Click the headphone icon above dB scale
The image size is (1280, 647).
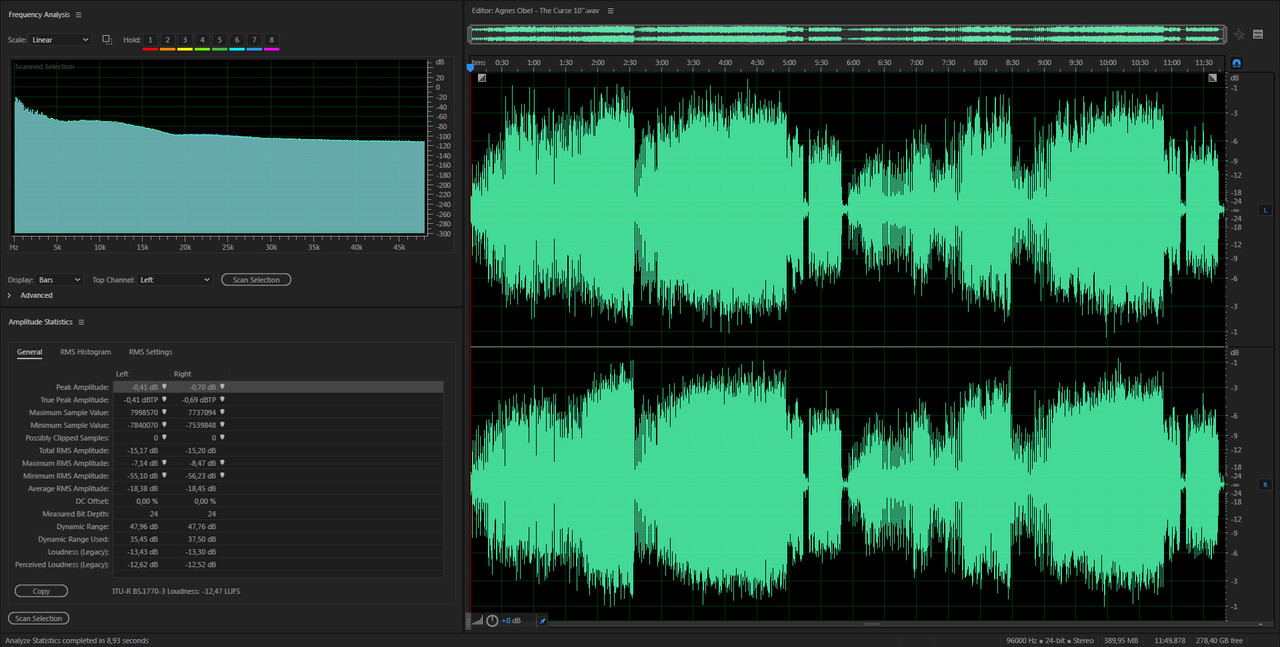tap(1236, 62)
